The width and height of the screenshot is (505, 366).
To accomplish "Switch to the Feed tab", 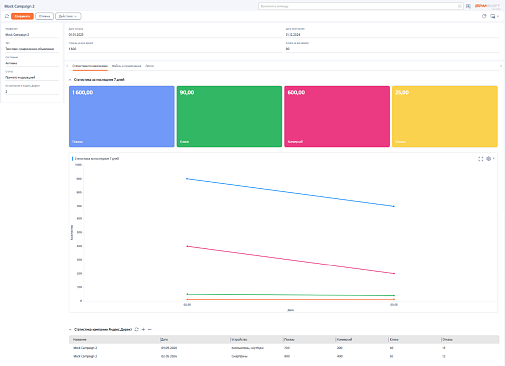I will pyautogui.click(x=150, y=66).
